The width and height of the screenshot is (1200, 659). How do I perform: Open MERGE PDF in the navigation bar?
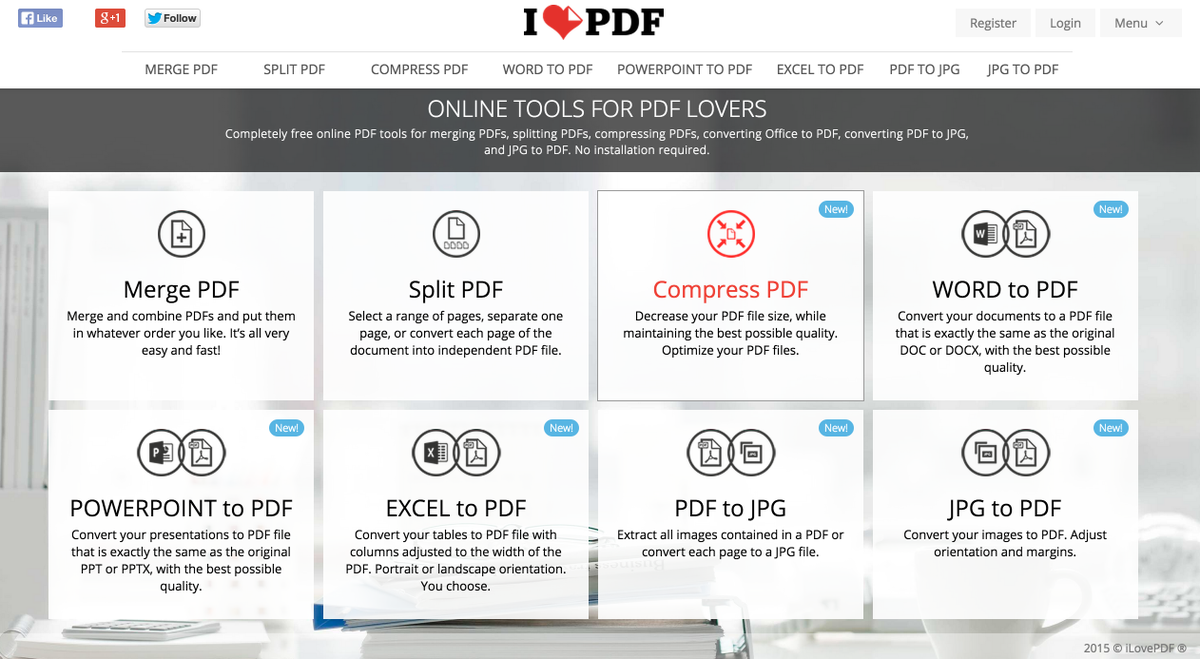pyautogui.click(x=181, y=69)
